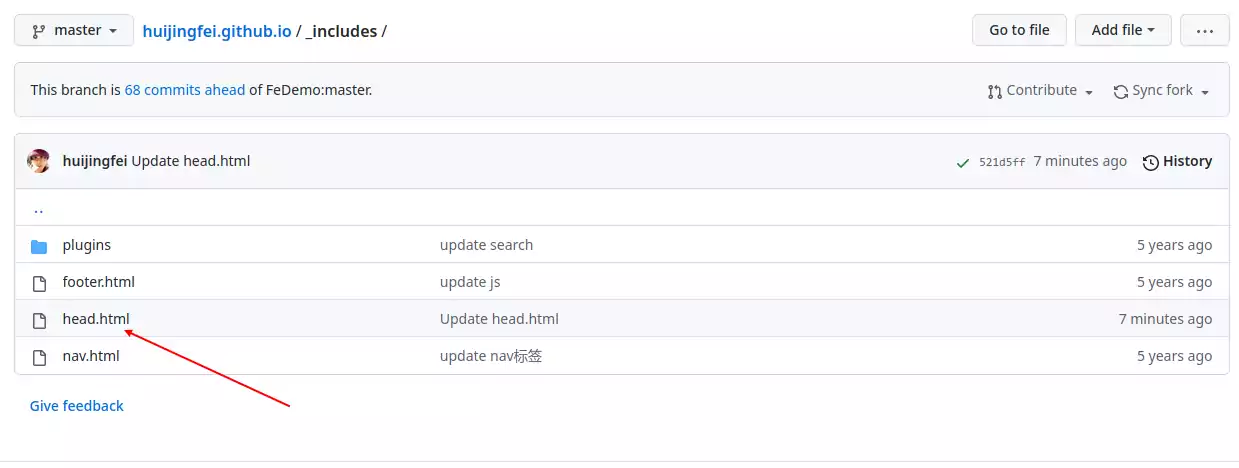Click the huijingfei avatar thumbnail
Image resolution: width=1239 pixels, height=468 pixels.
[39, 161]
